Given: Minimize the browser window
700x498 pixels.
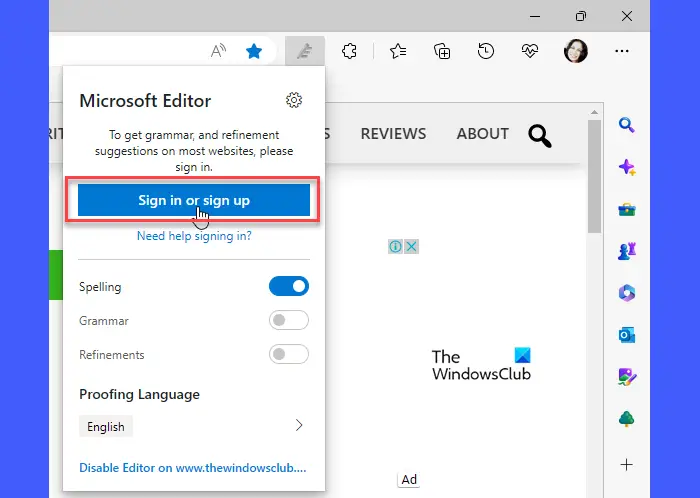Looking at the screenshot, I should click(x=535, y=17).
